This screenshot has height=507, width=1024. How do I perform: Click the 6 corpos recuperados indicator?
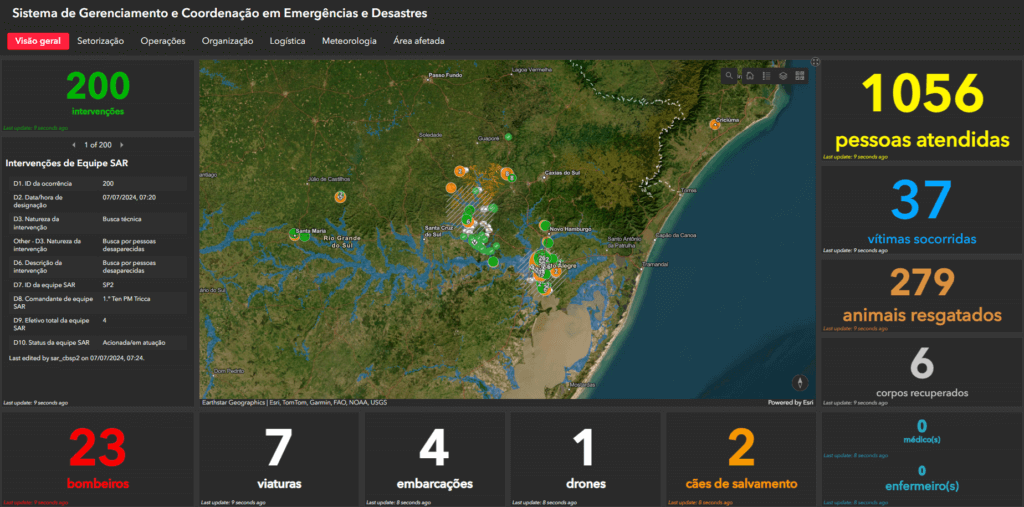coord(922,370)
